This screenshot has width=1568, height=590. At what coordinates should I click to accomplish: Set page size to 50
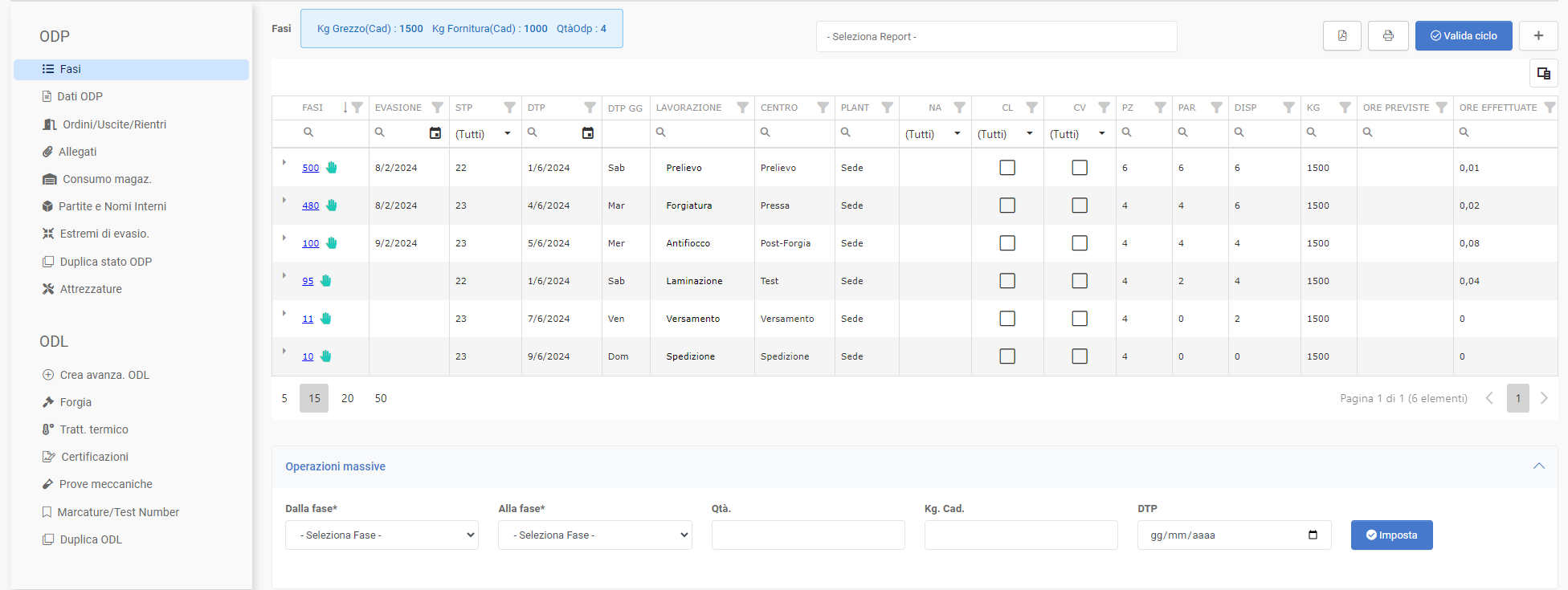(x=381, y=398)
